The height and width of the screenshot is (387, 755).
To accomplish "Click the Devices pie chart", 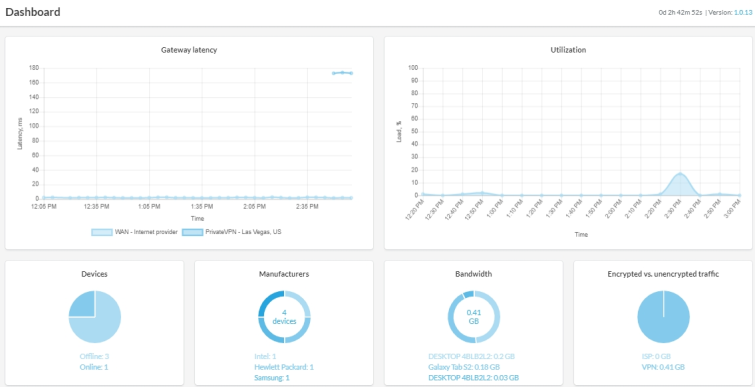I will point(95,317).
